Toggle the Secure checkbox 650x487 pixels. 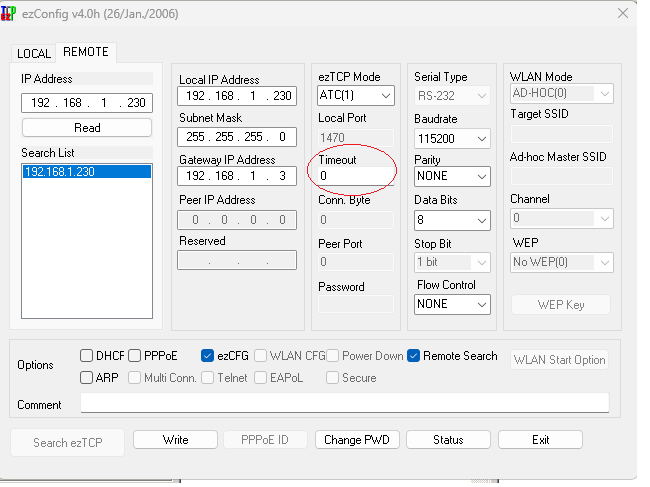pyautogui.click(x=332, y=378)
